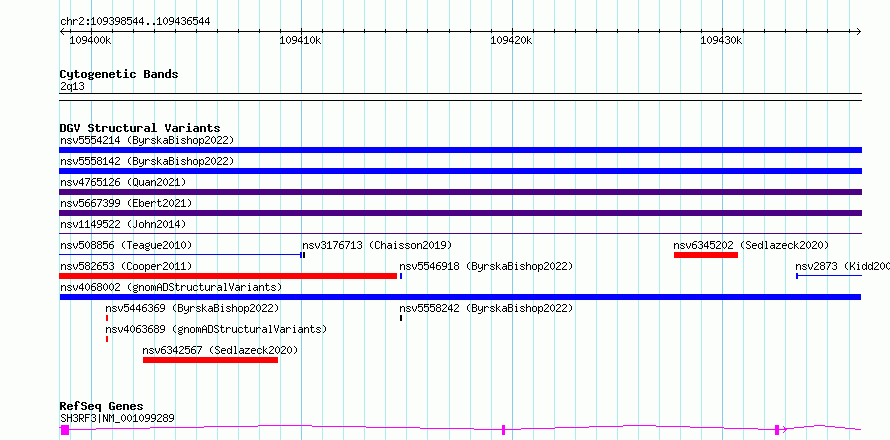Select the first magenta exon block of SH3RF3
This screenshot has width=890, height=440.
[65, 430]
